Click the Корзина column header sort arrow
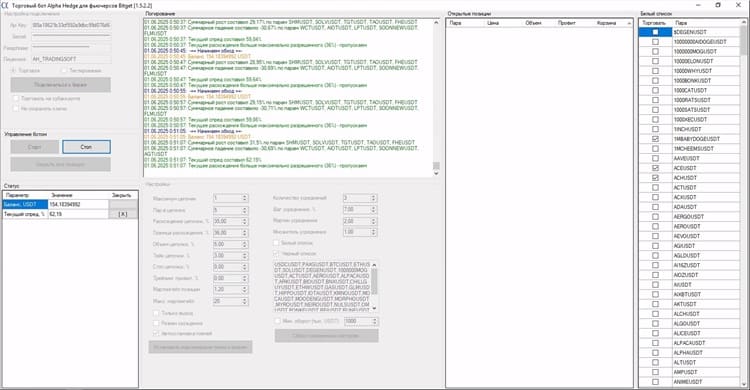750x390 pixels. point(629,23)
